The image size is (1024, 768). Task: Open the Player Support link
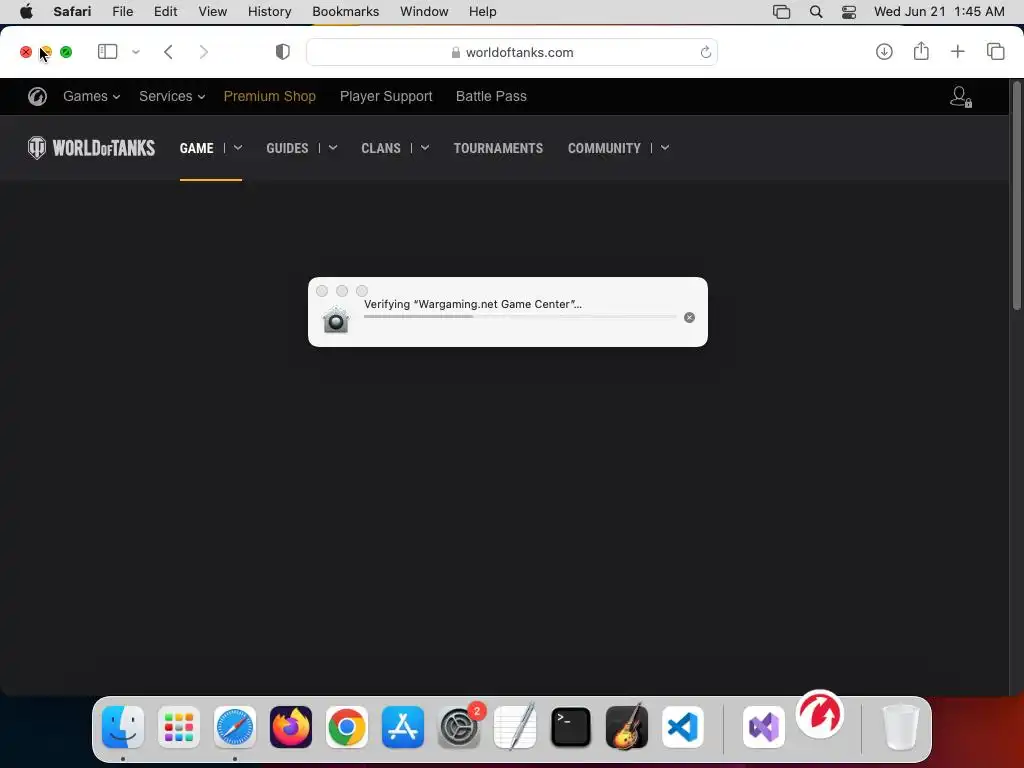(x=386, y=96)
